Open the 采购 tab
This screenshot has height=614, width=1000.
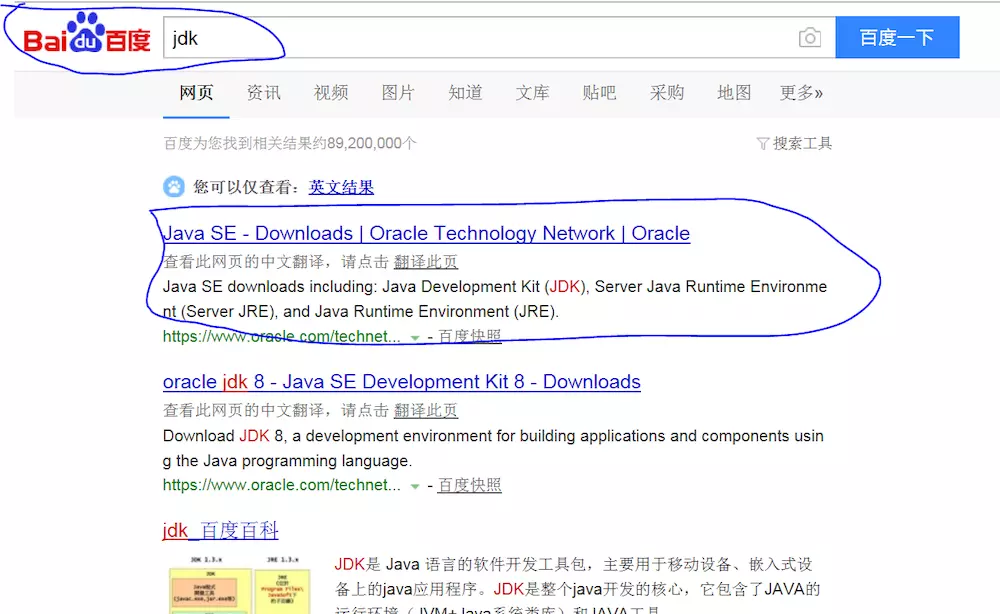tap(667, 93)
